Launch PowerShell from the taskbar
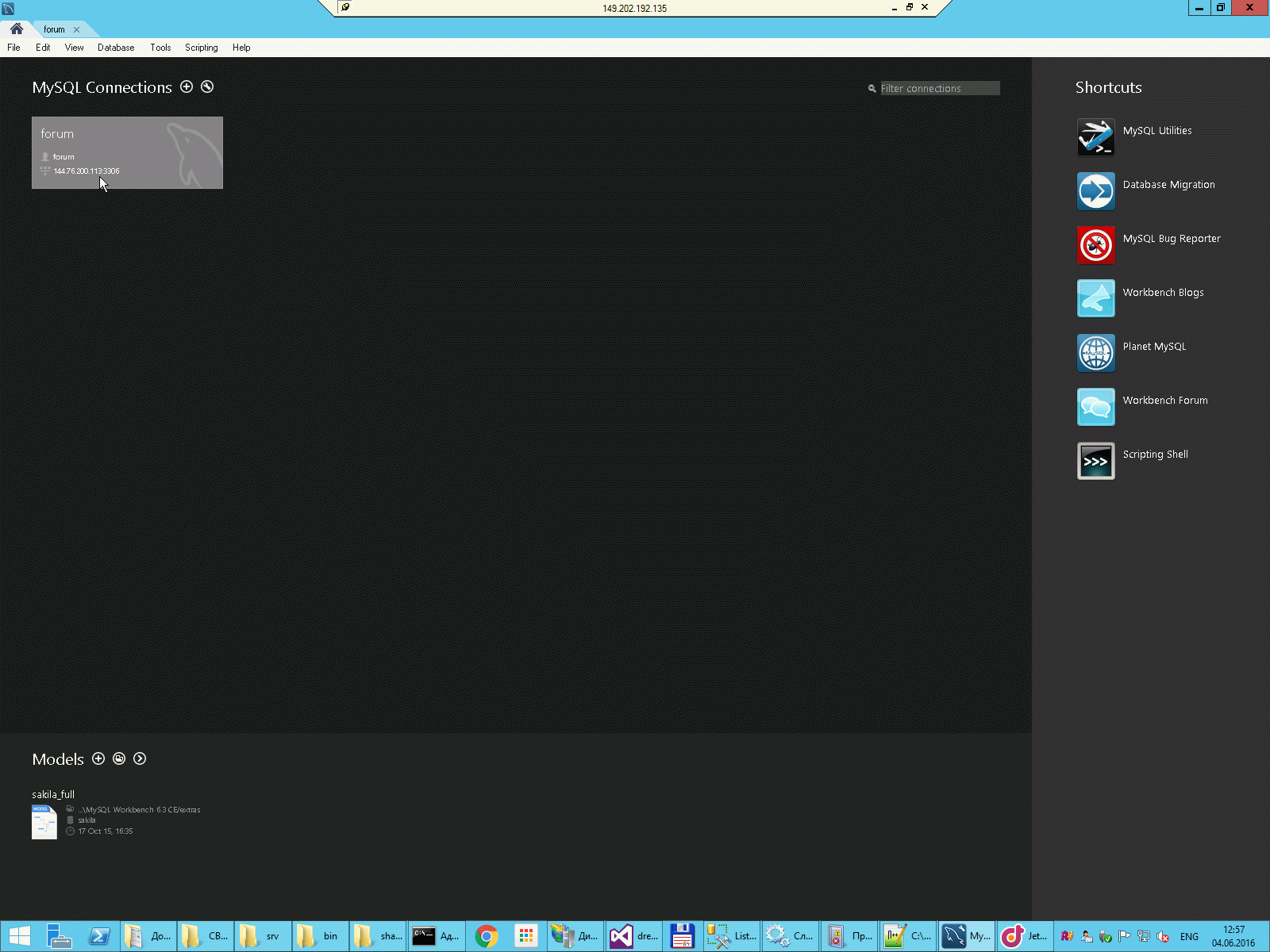1270x952 pixels. [99, 937]
